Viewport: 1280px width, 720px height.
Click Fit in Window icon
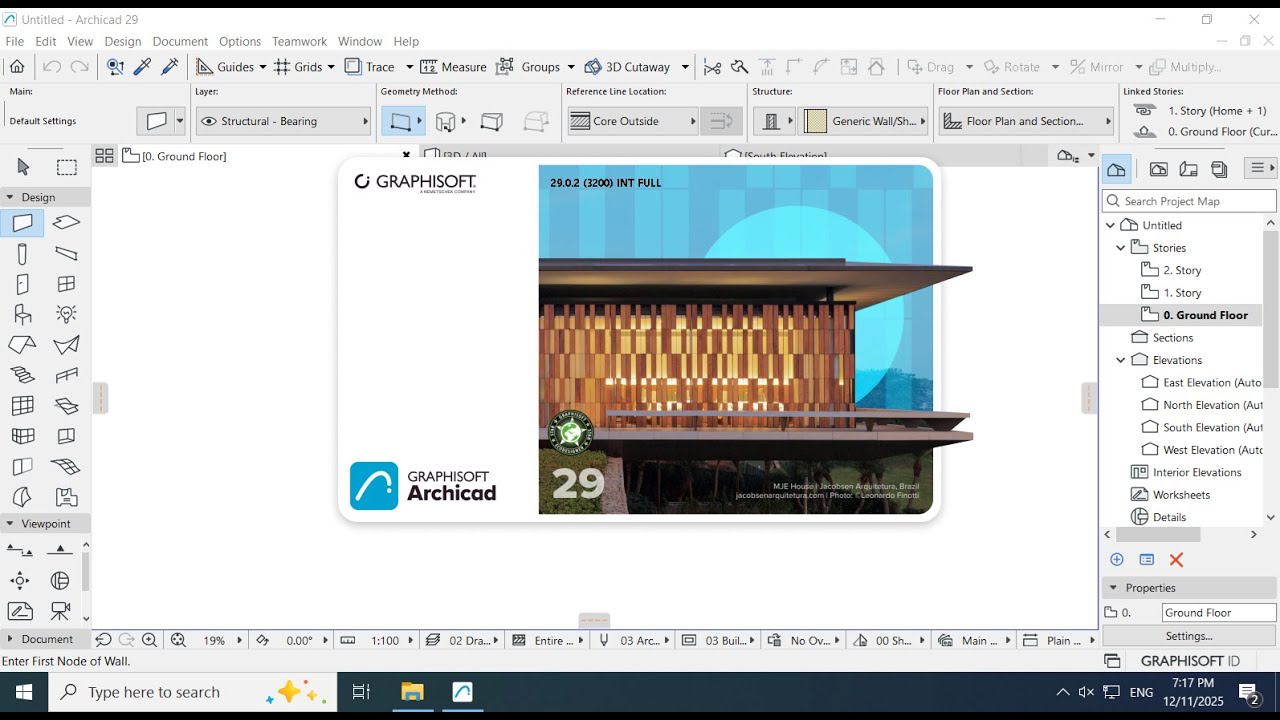[178, 640]
